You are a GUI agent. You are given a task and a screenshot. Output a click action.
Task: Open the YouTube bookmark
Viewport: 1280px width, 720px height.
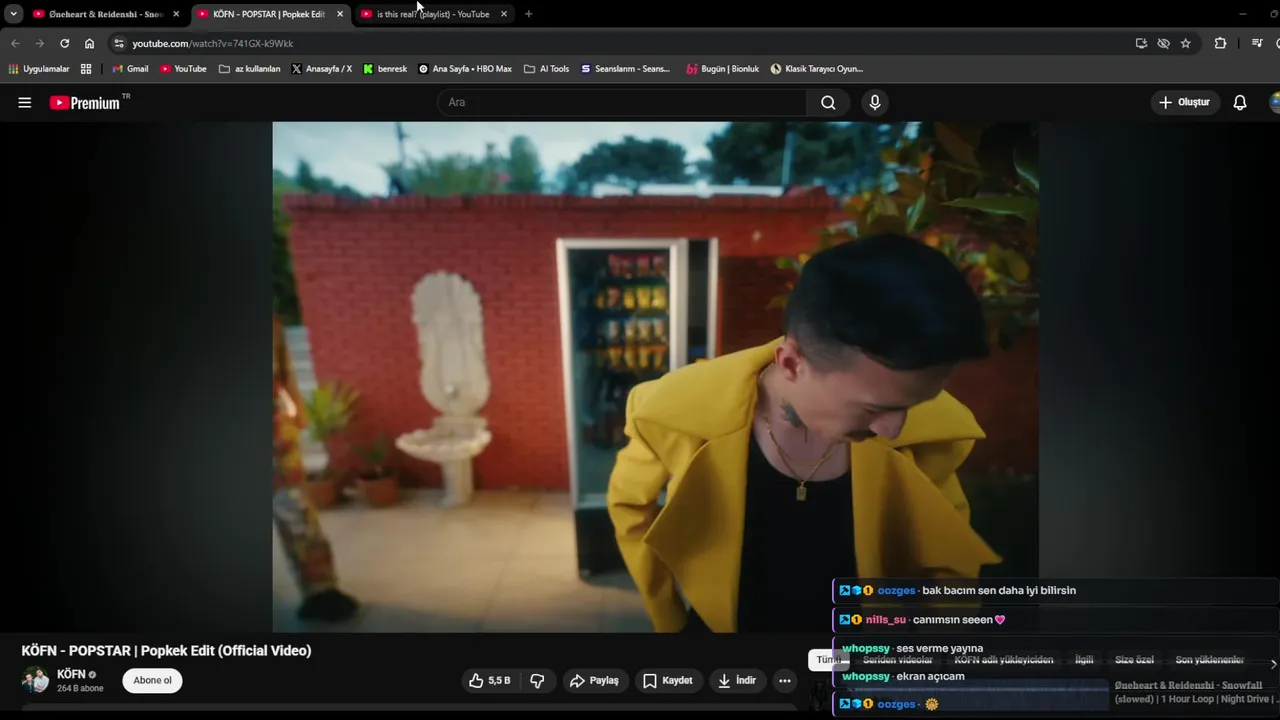pos(183,69)
